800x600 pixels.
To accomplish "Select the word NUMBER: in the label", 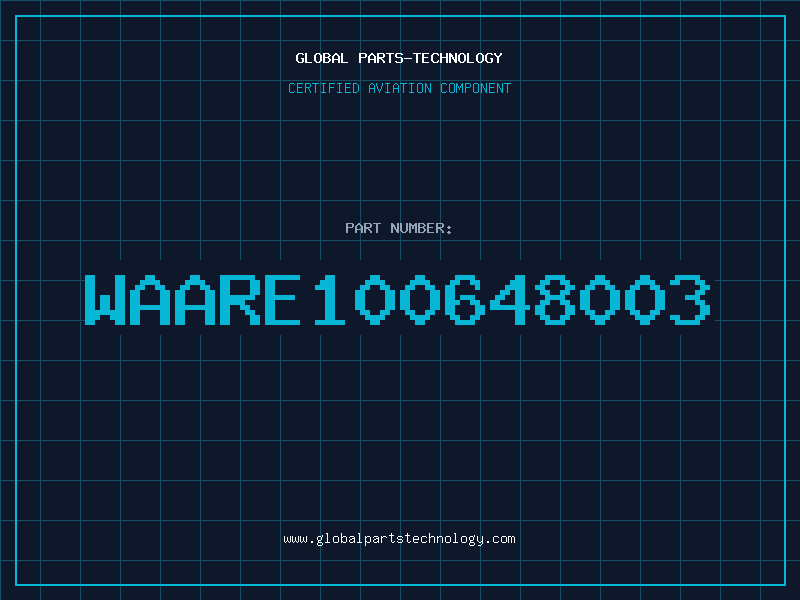I will click(422, 229).
